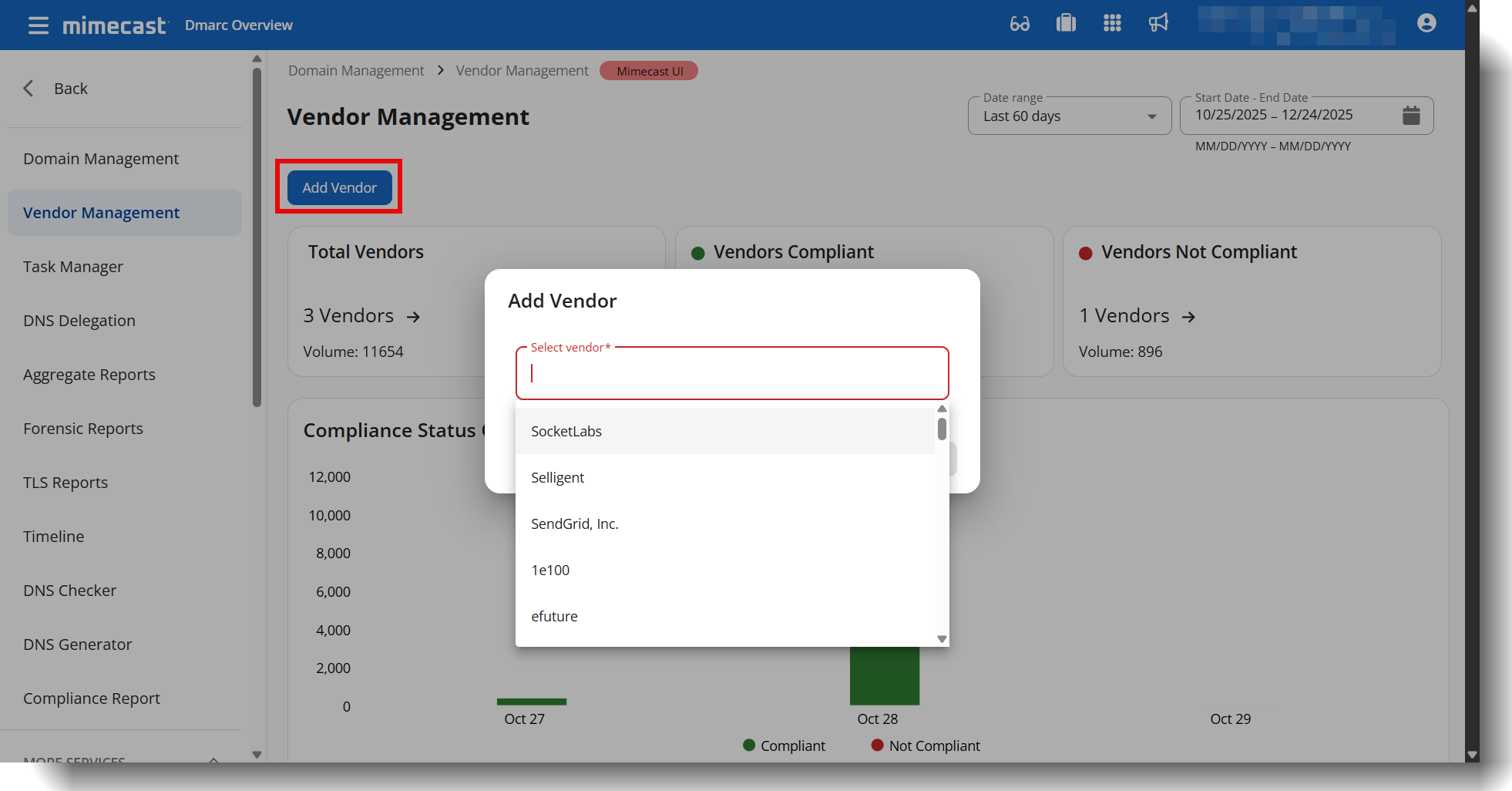Open the calendar date picker icon
The image size is (1512, 791).
click(1411, 116)
